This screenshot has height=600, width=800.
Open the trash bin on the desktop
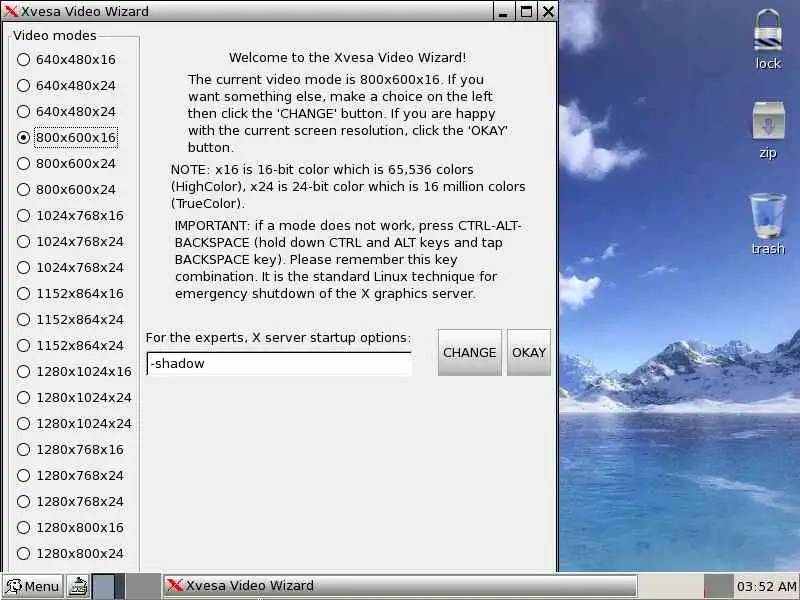click(768, 223)
